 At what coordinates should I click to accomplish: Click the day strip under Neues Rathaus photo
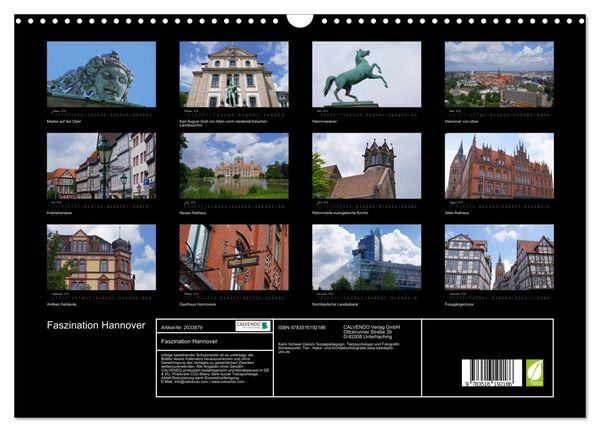click(x=234, y=205)
